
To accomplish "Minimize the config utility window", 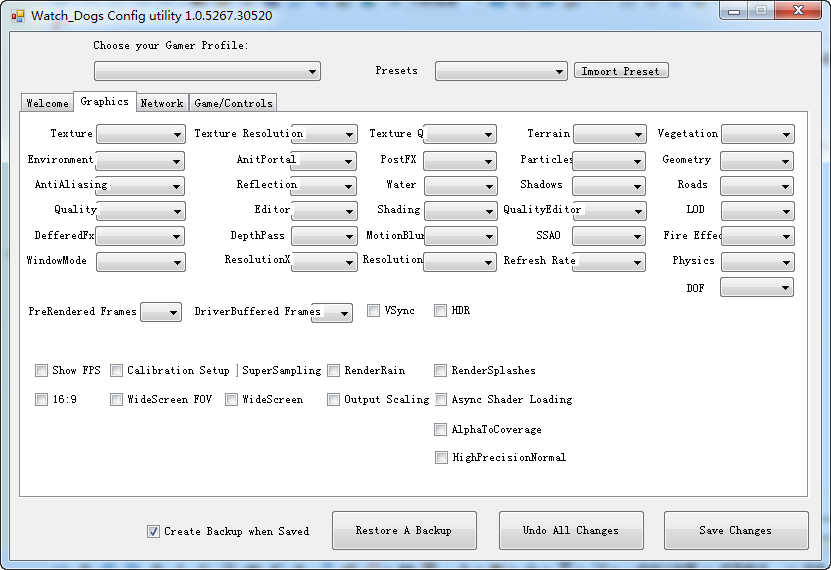I will tap(733, 11).
